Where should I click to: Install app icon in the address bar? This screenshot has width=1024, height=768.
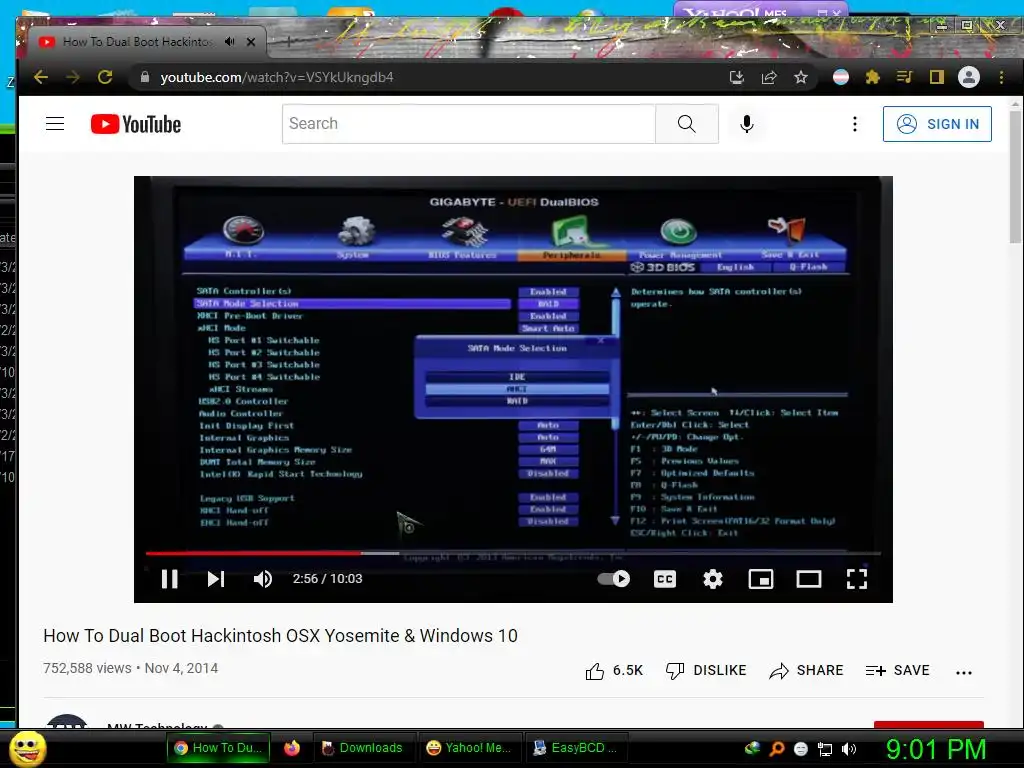[737, 78]
